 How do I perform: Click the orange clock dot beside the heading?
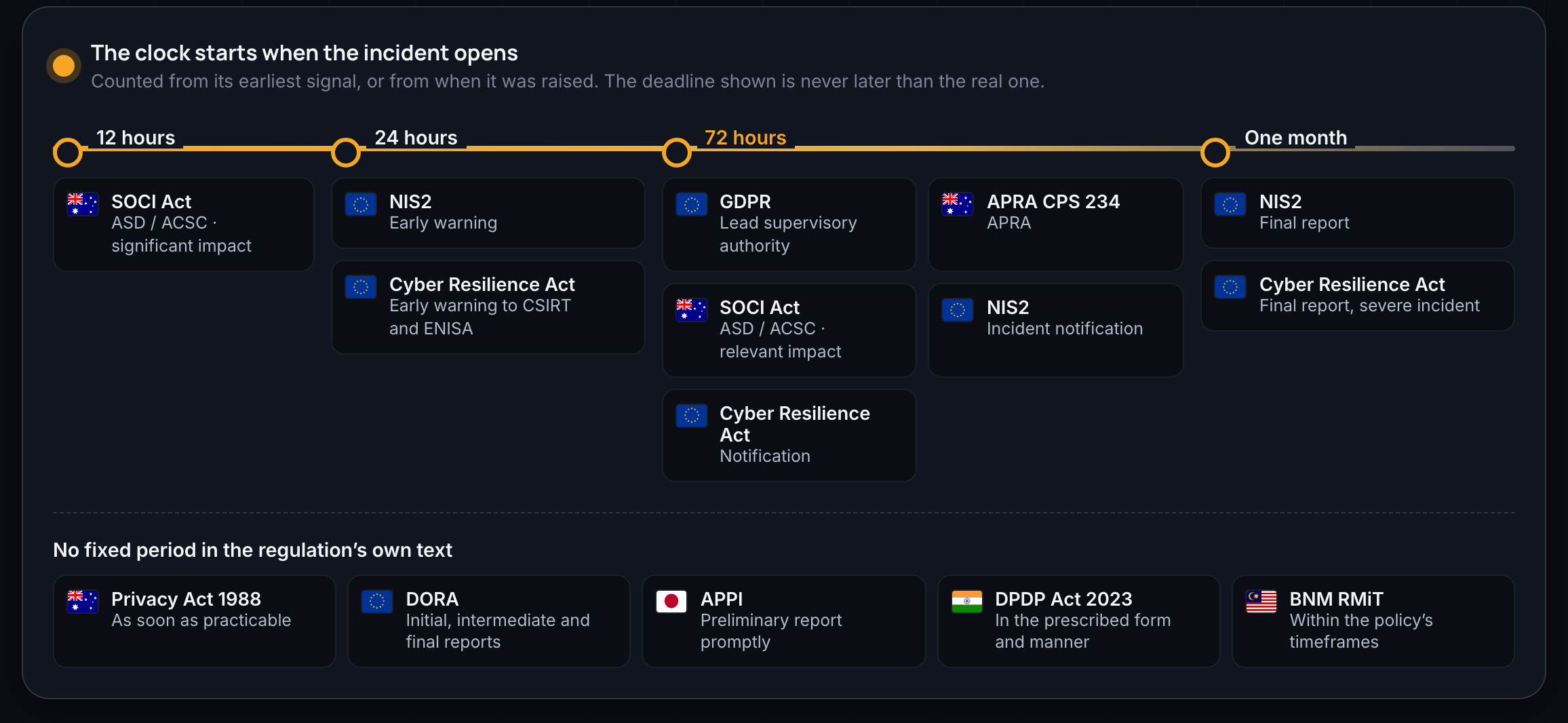coord(64,66)
